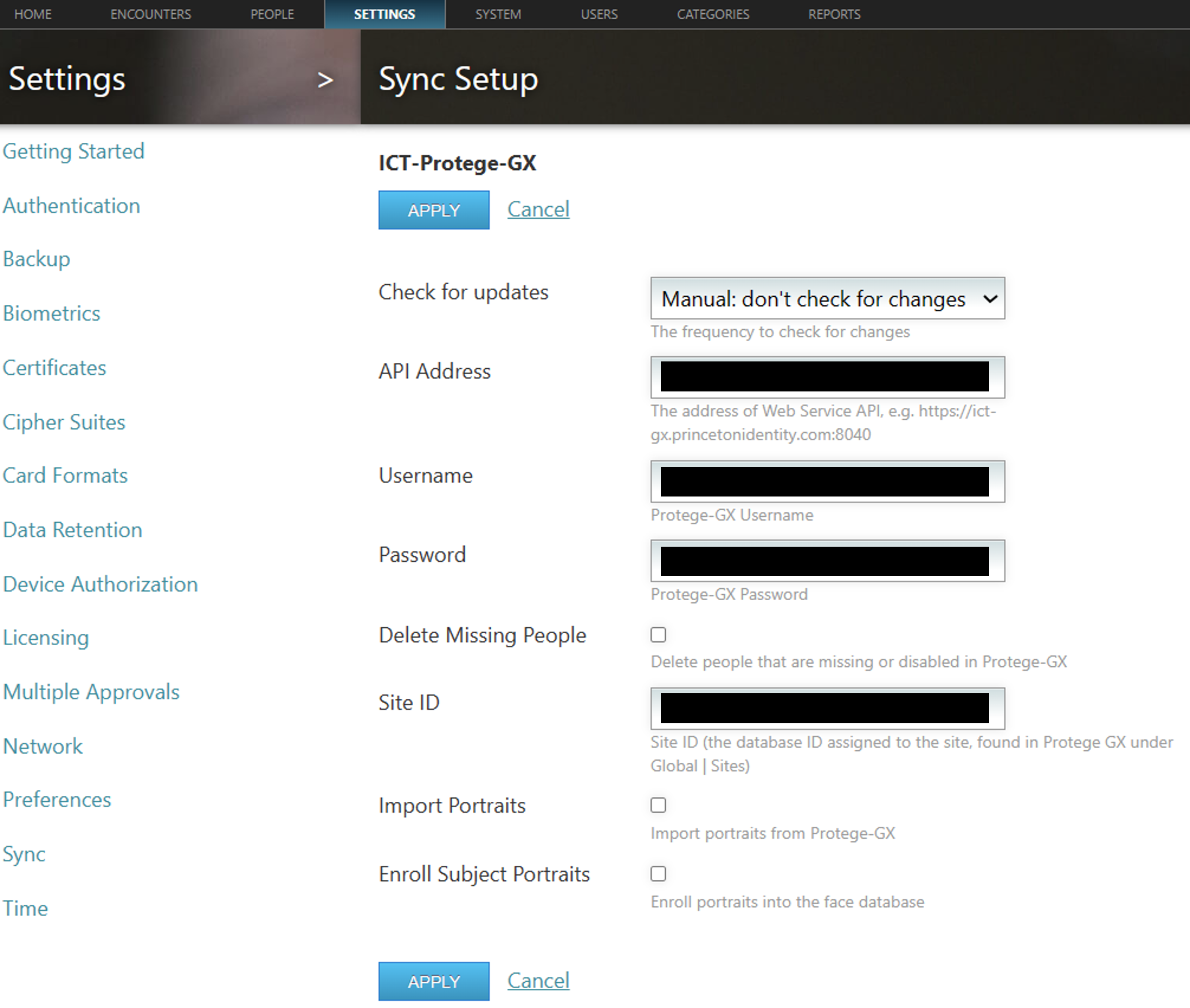Click the Site ID input field
This screenshot has width=1190, height=1008.
pos(827,709)
